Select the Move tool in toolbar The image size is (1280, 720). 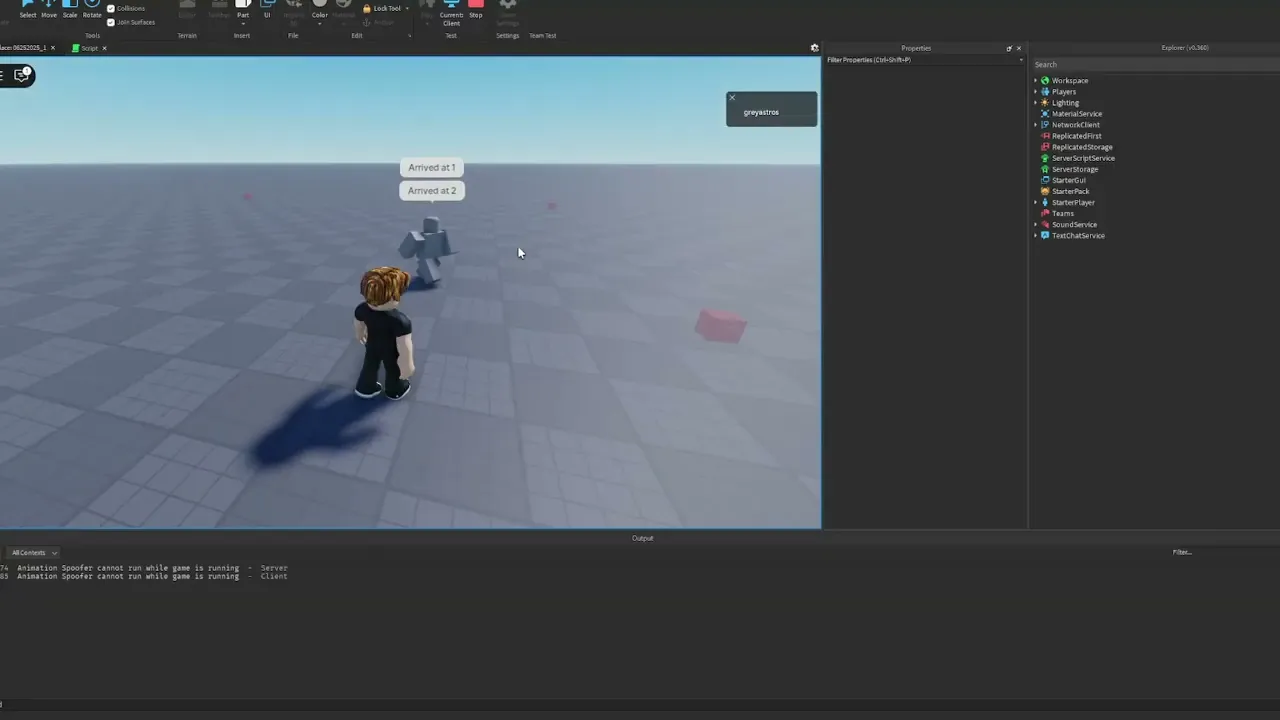[48, 9]
